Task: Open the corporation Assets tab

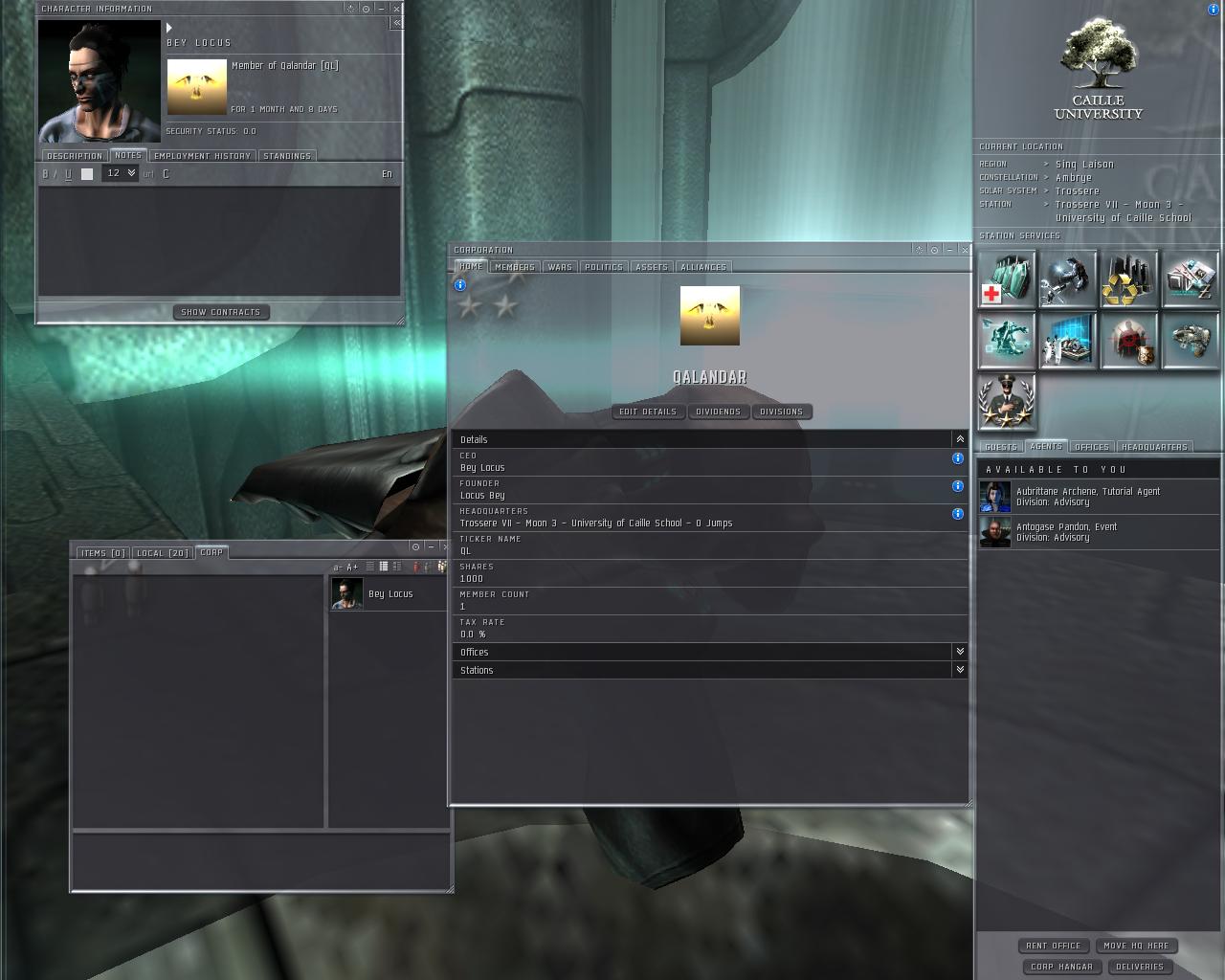Action: tap(652, 267)
